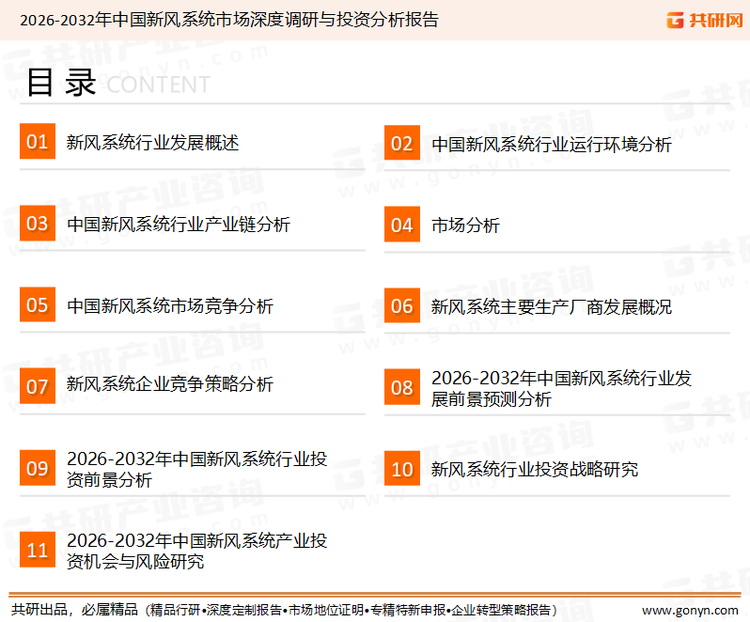Open chapter 中国新风系统行业运行环境分析
Image resolution: width=750 pixels, height=622 pixels.
pyautogui.click(x=551, y=144)
